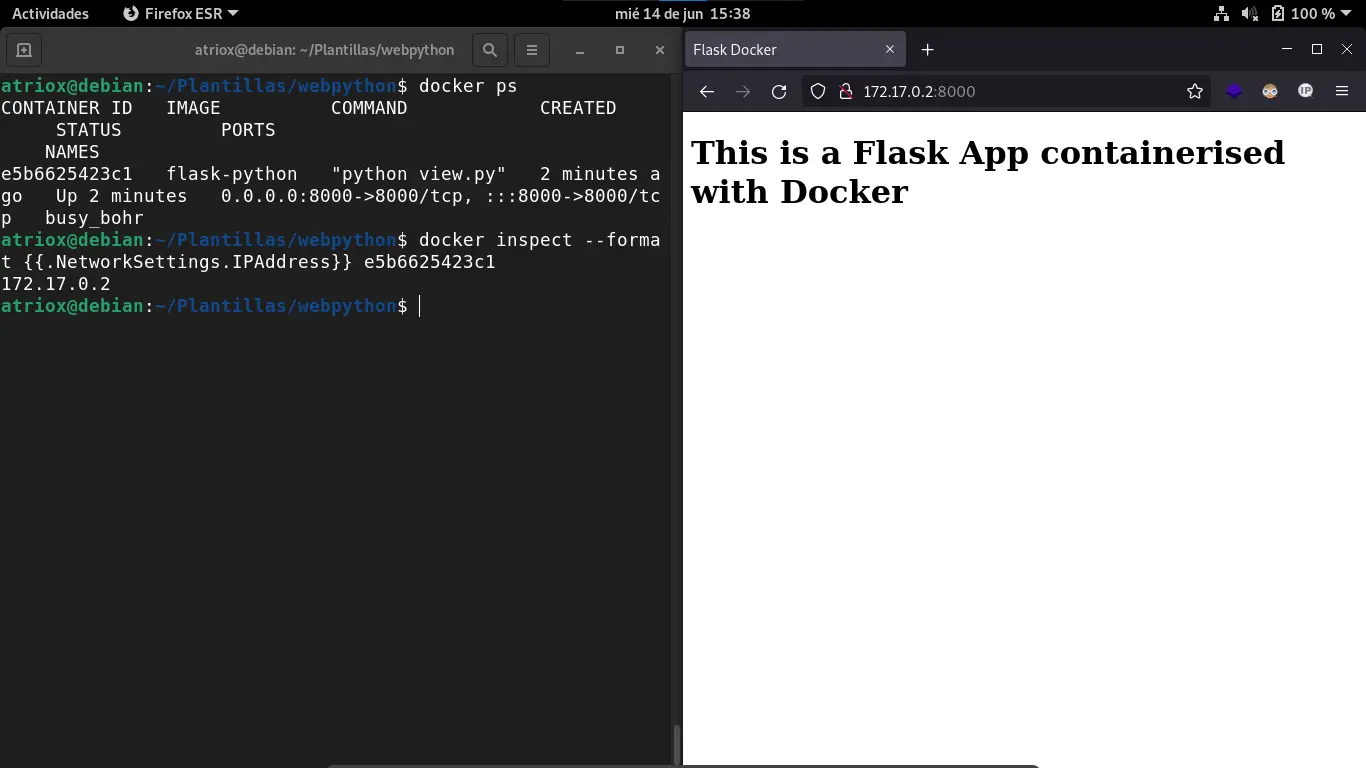Click the busy_bohr container name
Image resolution: width=1366 pixels, height=768 pixels.
click(94, 218)
